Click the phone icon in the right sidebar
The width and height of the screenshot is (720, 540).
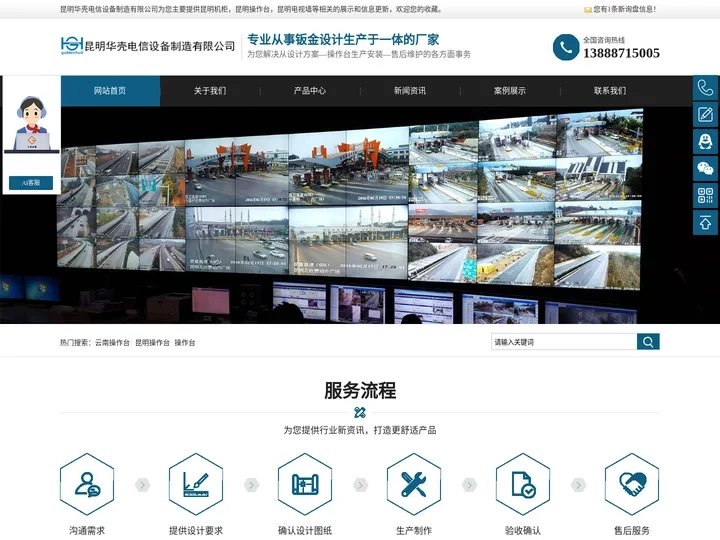point(706,88)
